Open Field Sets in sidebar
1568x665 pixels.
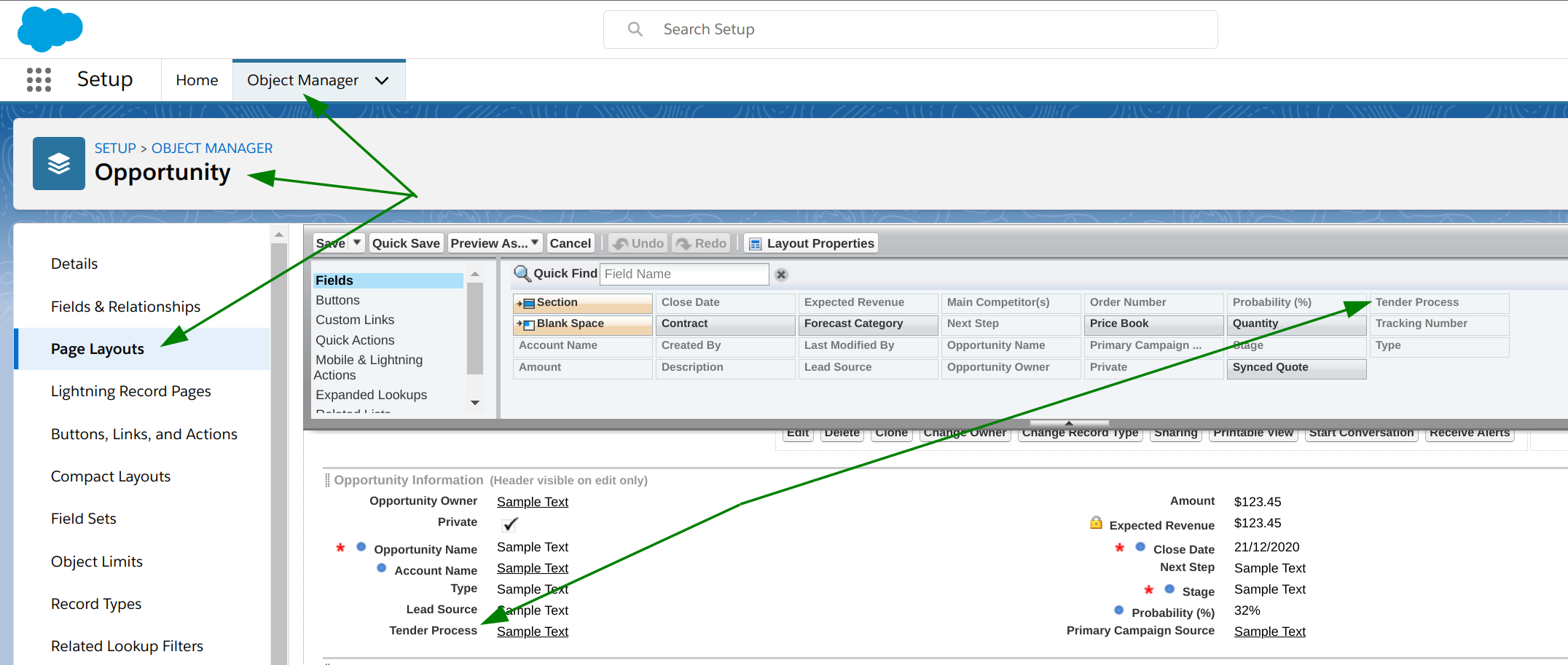click(x=84, y=519)
